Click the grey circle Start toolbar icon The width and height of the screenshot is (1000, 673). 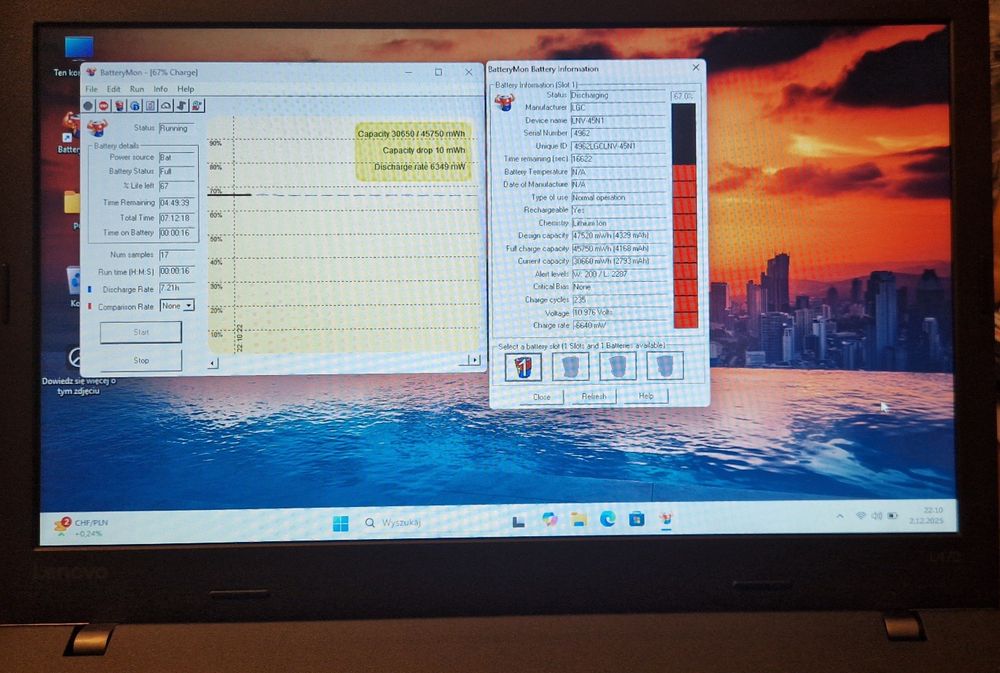click(89, 106)
